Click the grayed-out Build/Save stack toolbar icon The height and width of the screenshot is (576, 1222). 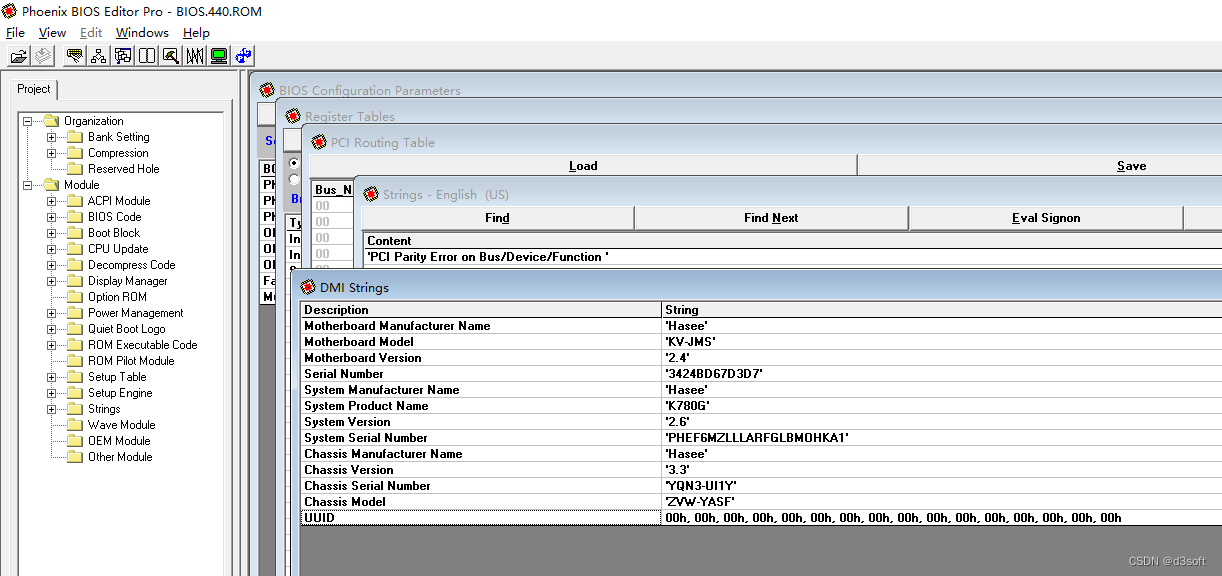(43, 56)
